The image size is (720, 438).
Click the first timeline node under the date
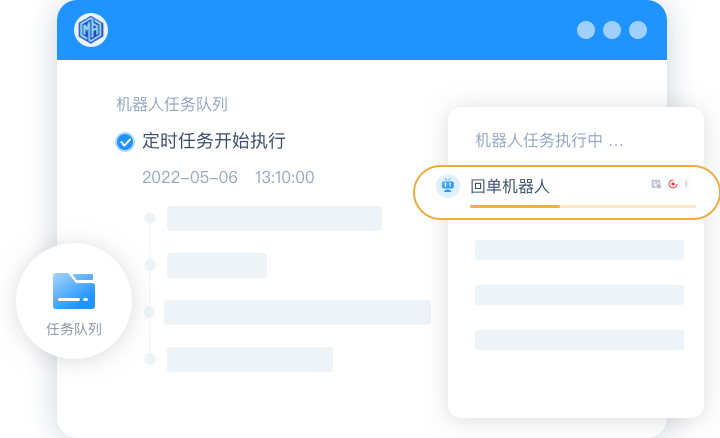coord(150,218)
